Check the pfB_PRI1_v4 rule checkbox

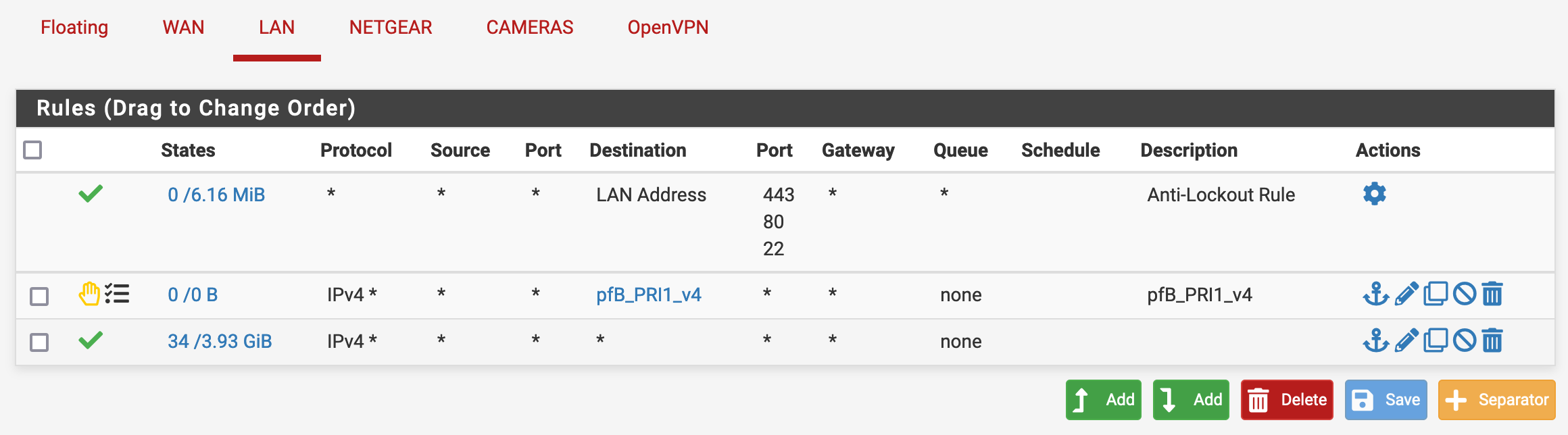[x=39, y=296]
